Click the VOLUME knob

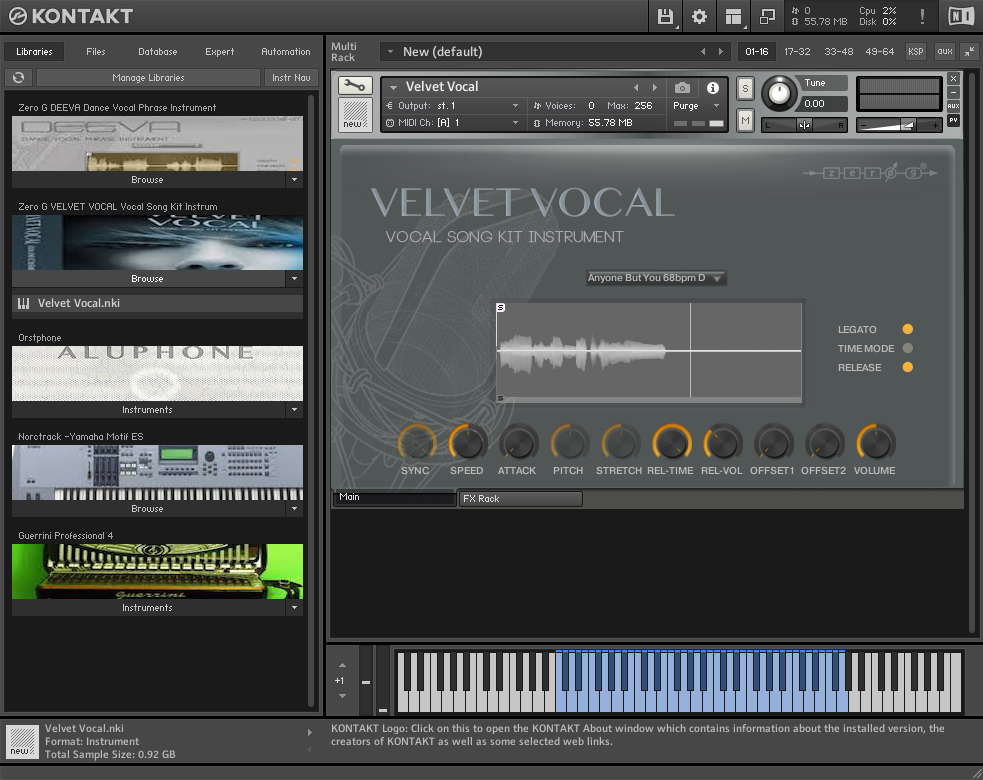point(875,443)
